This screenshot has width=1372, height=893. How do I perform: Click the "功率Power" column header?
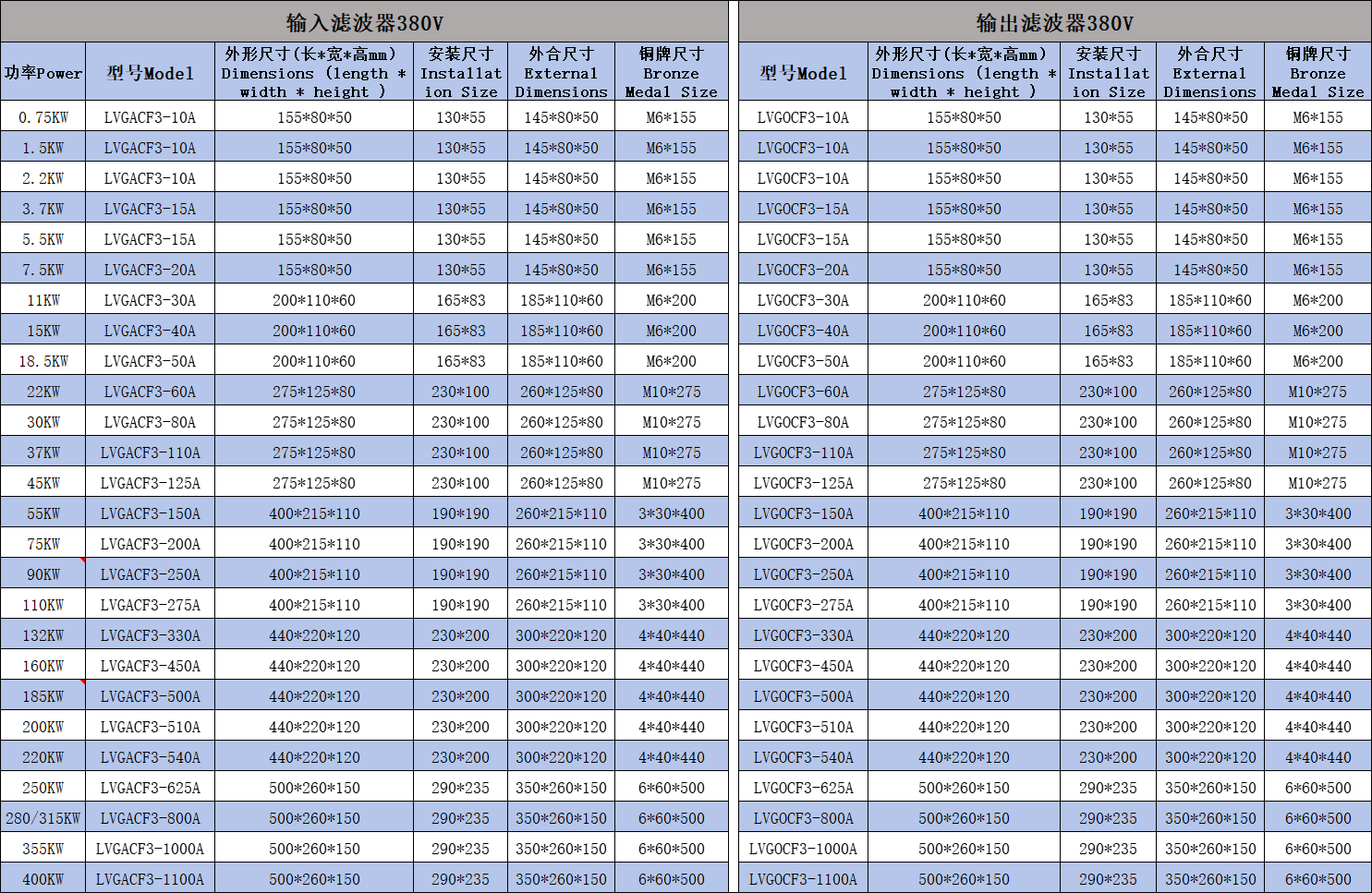tap(42, 73)
